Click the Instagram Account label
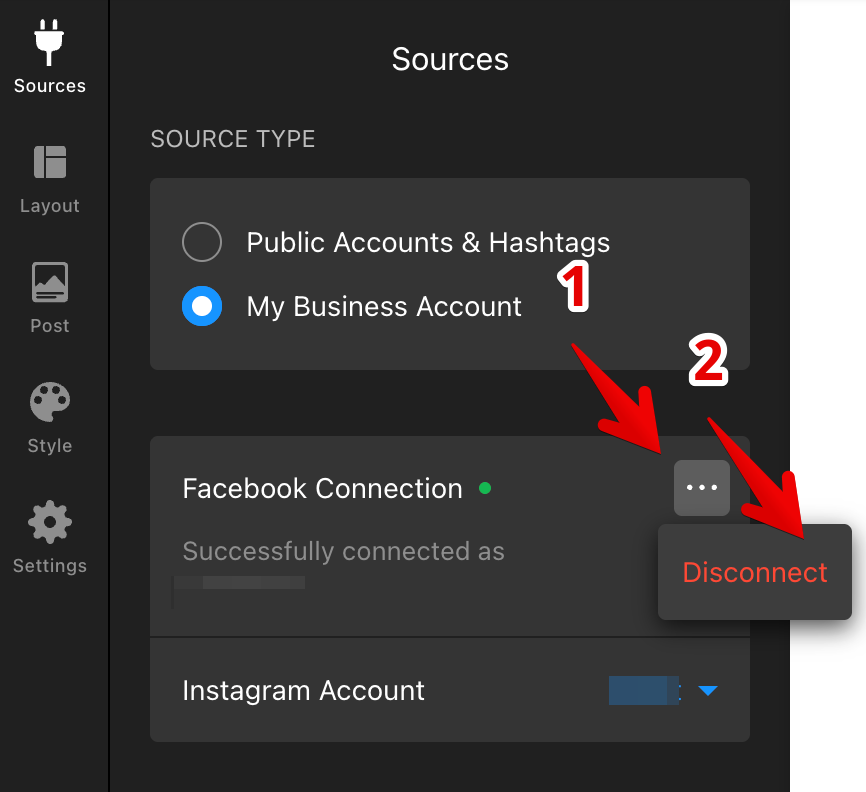The image size is (866, 792). tap(303, 691)
